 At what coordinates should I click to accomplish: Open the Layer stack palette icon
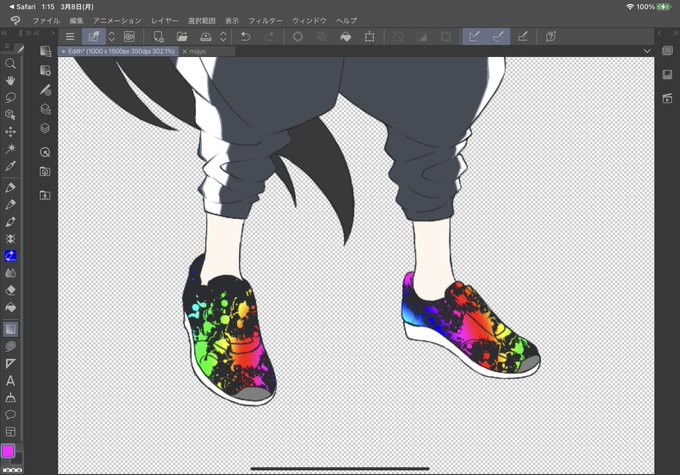(45, 128)
